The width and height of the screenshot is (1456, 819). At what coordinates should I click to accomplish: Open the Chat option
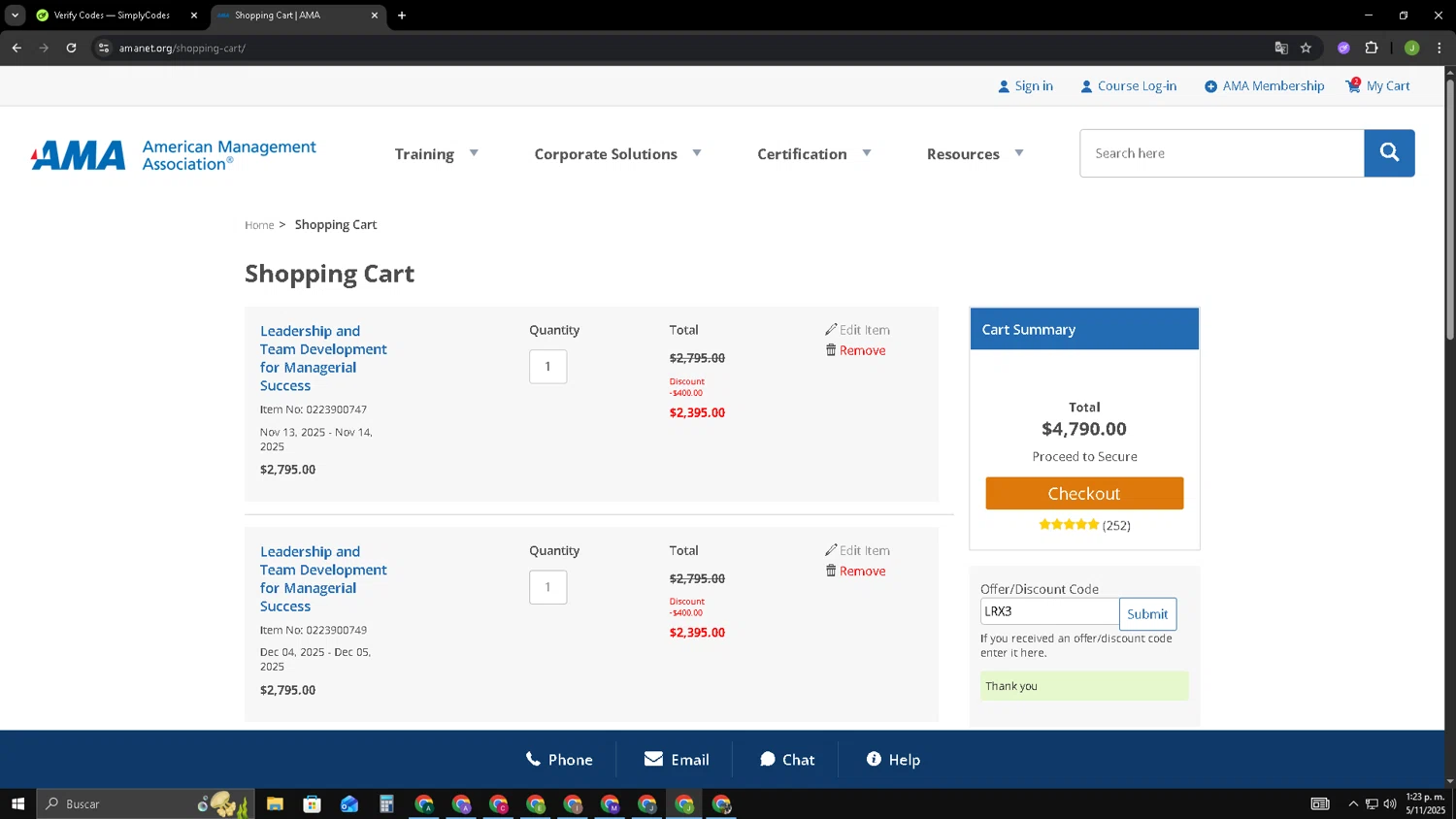pos(787,760)
